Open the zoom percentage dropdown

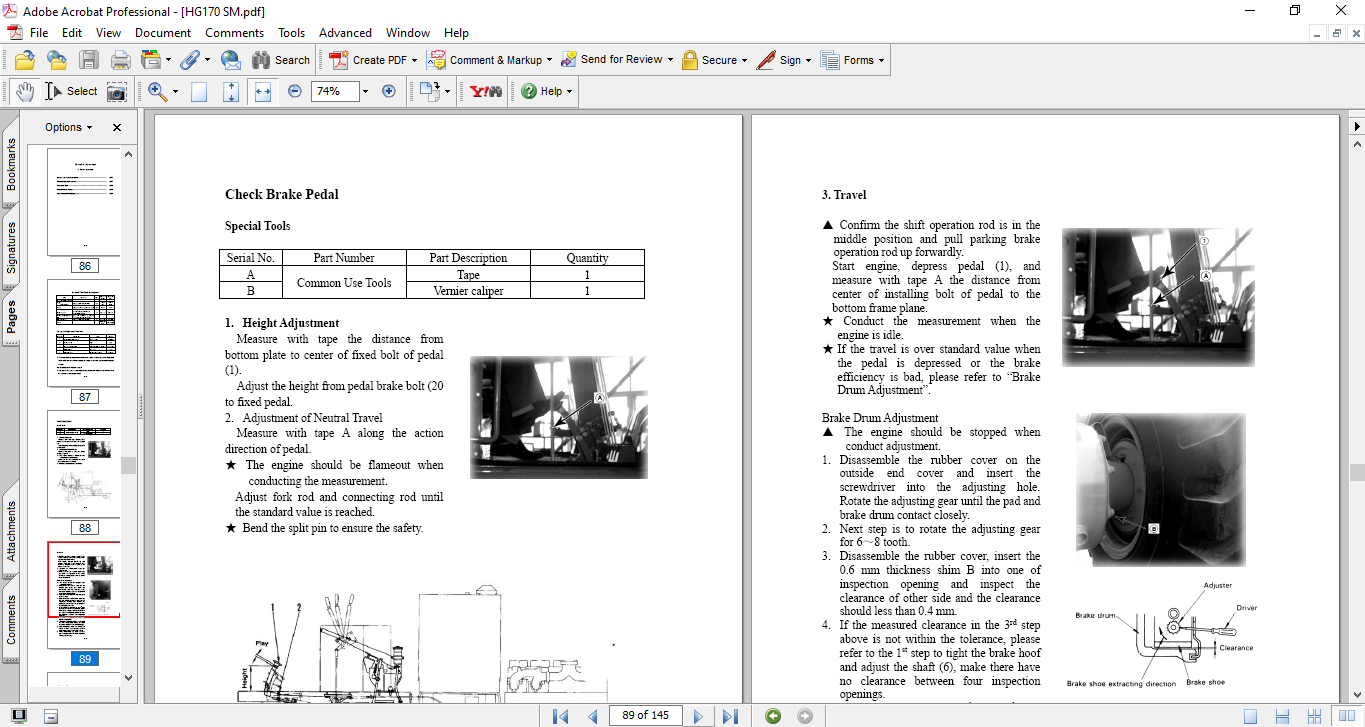(365, 91)
